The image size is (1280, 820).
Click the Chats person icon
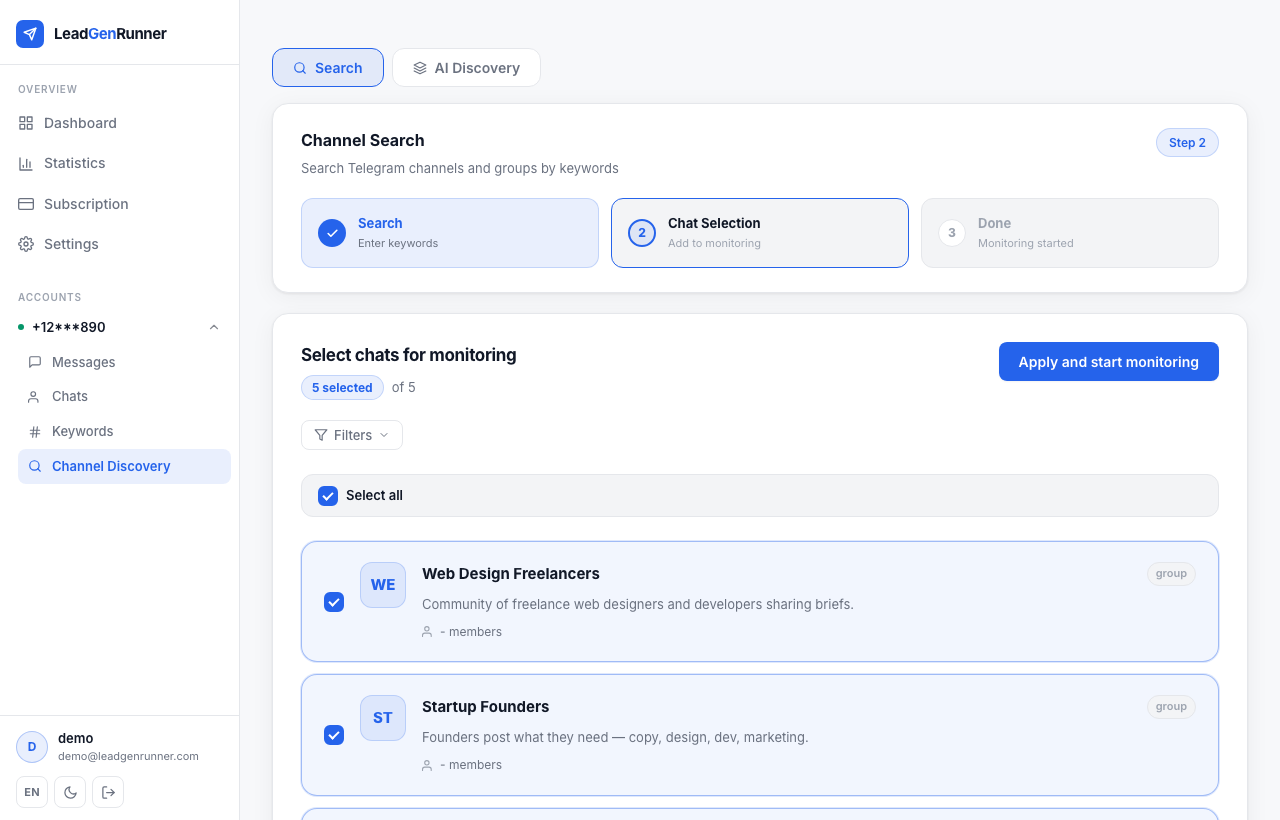[35, 397]
